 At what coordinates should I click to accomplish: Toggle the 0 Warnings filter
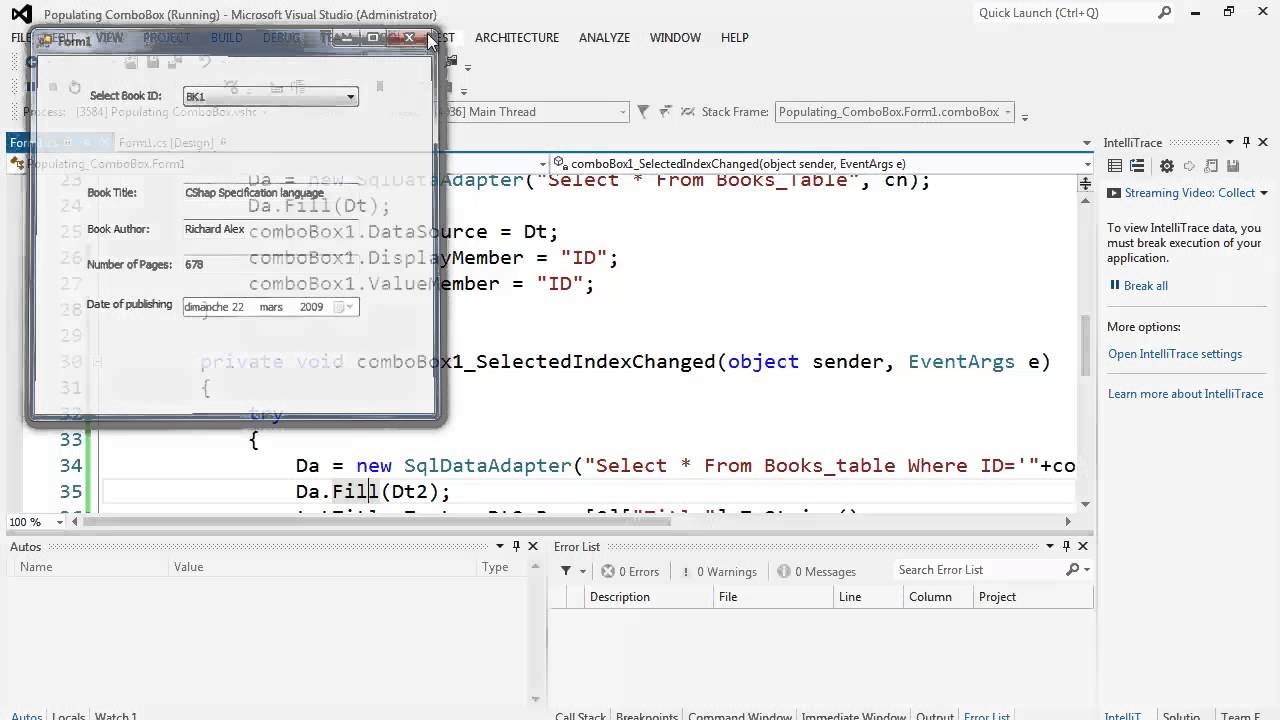pyautogui.click(x=718, y=571)
